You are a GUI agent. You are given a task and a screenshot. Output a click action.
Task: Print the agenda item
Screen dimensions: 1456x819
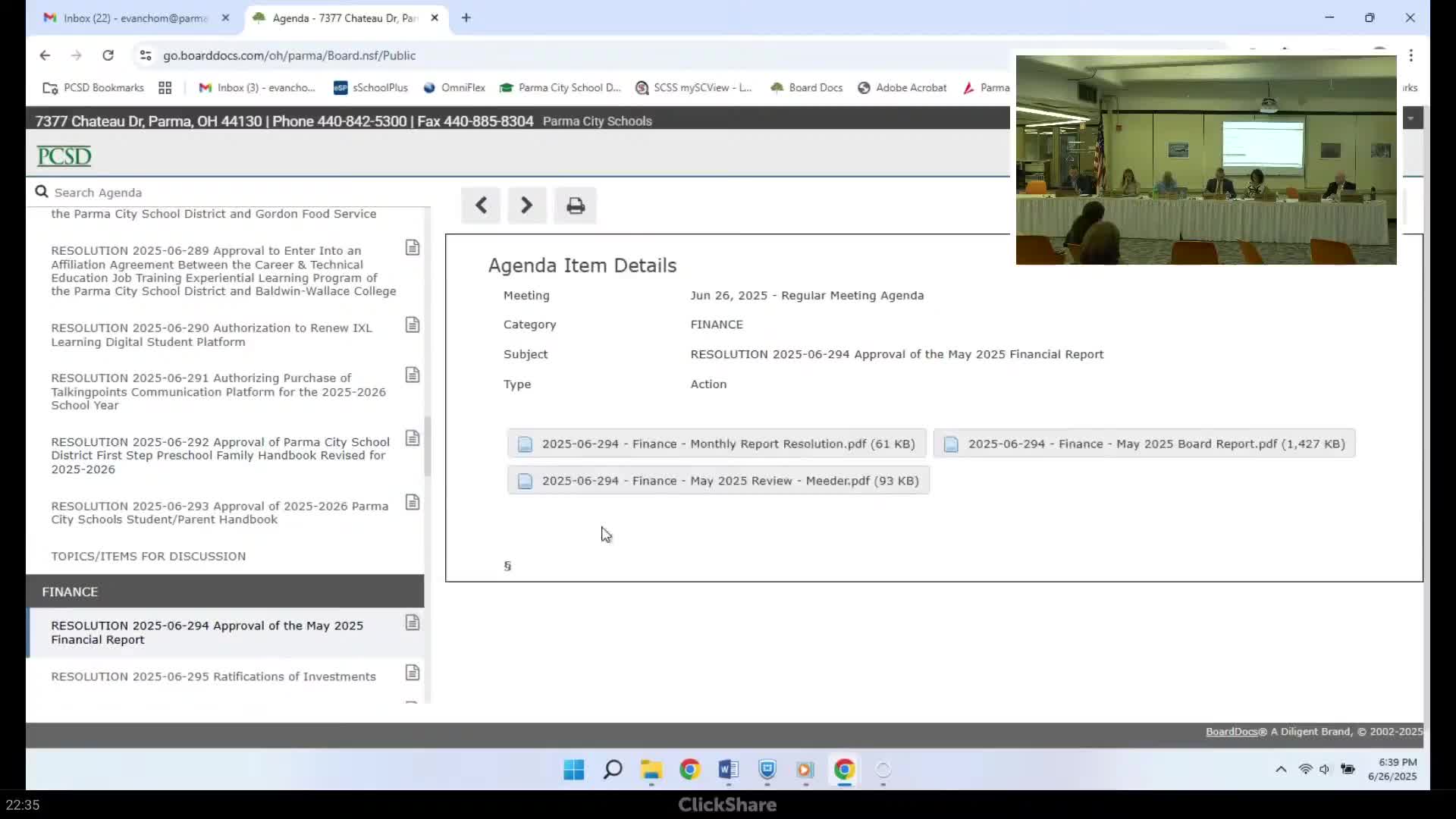pos(575,206)
